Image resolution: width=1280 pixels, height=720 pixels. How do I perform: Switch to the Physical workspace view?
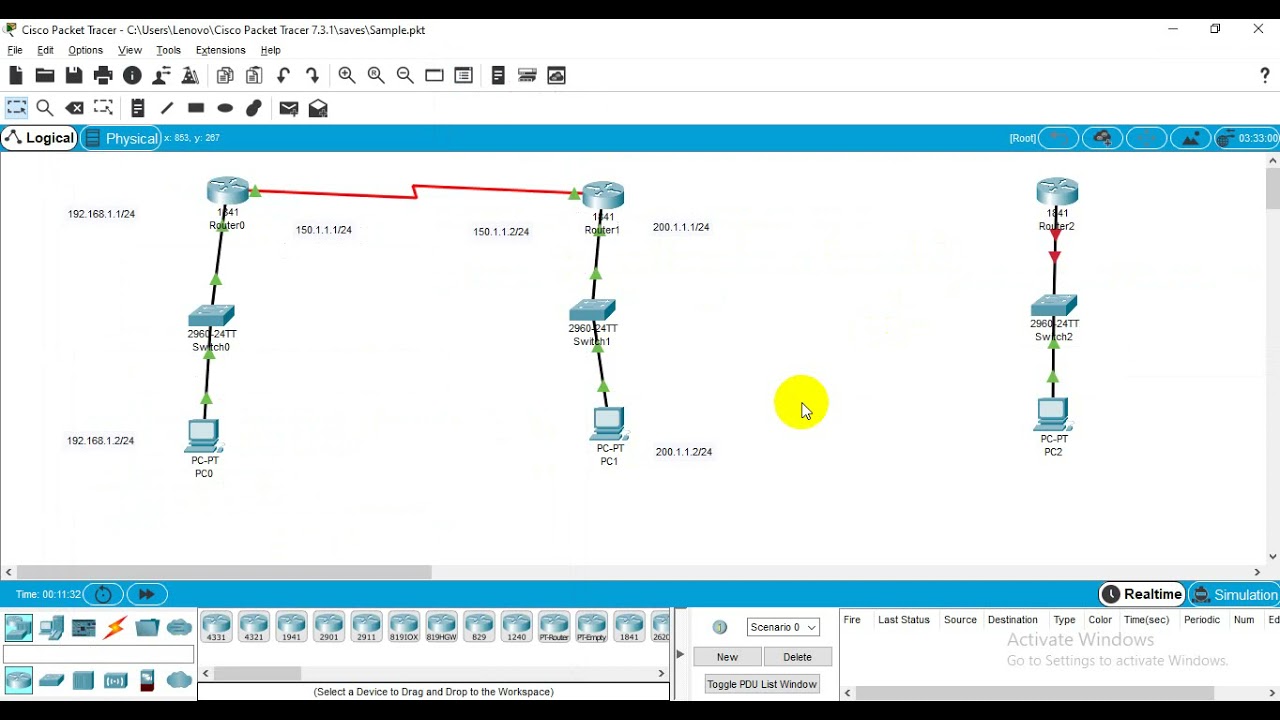(x=121, y=138)
